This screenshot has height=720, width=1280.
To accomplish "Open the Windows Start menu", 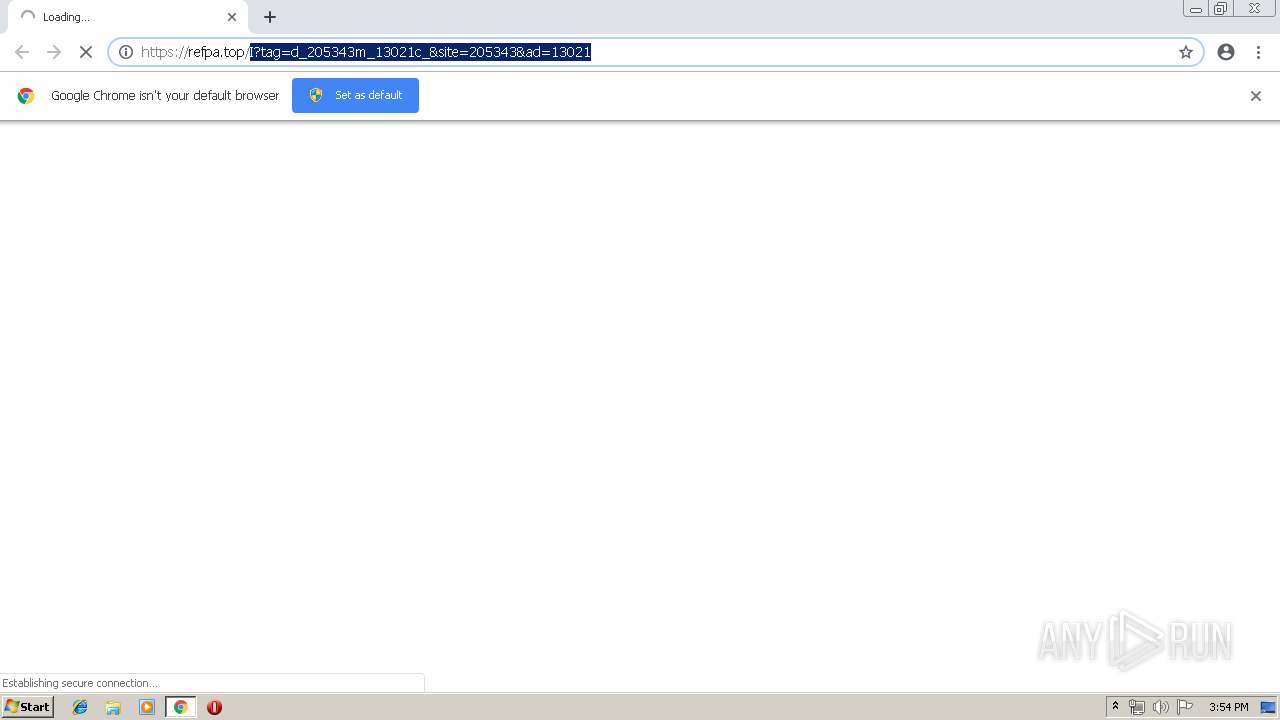I will pyautogui.click(x=28, y=707).
